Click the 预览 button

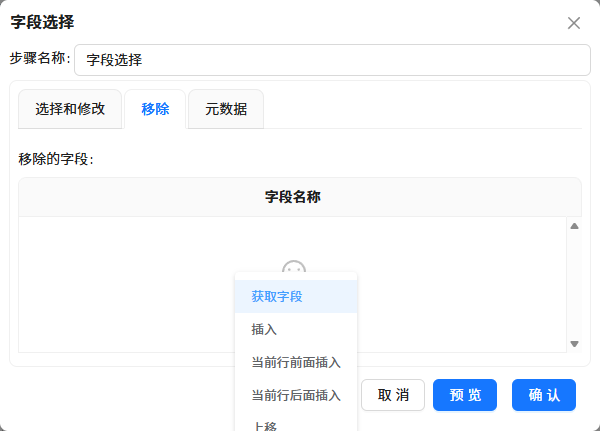click(x=465, y=395)
